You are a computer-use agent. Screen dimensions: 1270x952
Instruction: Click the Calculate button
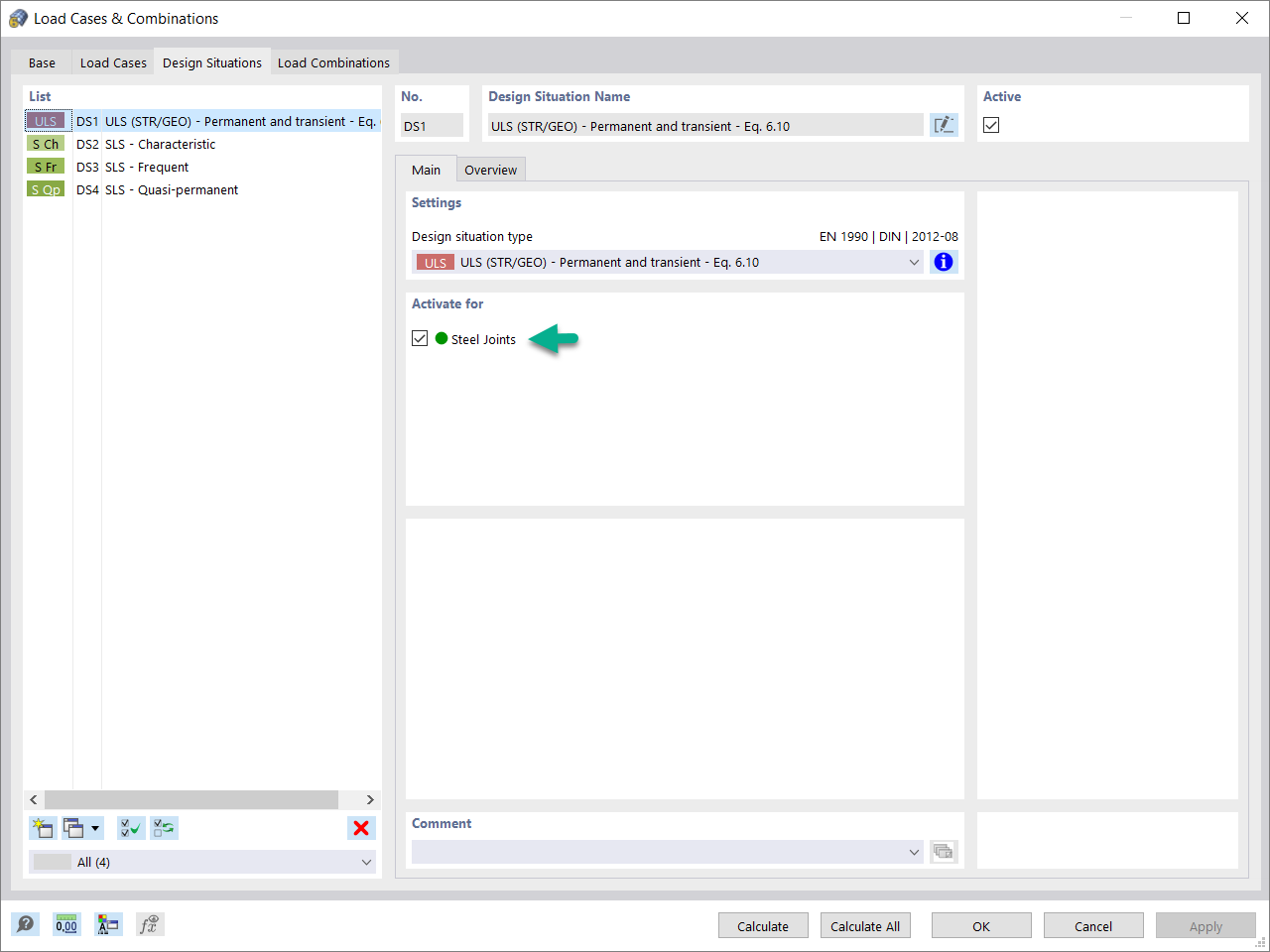[x=763, y=926]
